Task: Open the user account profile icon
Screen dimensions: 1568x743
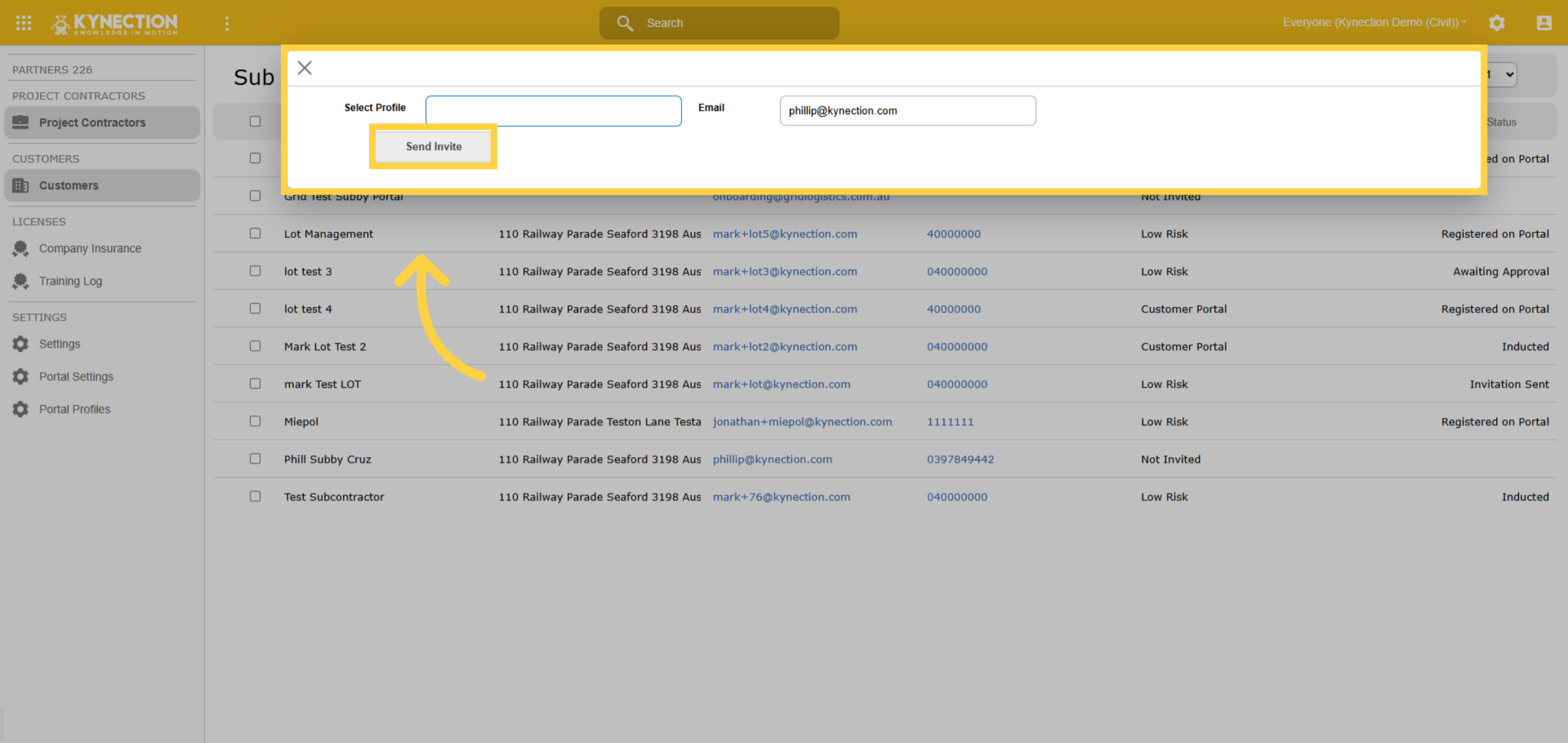Action: click(1544, 23)
